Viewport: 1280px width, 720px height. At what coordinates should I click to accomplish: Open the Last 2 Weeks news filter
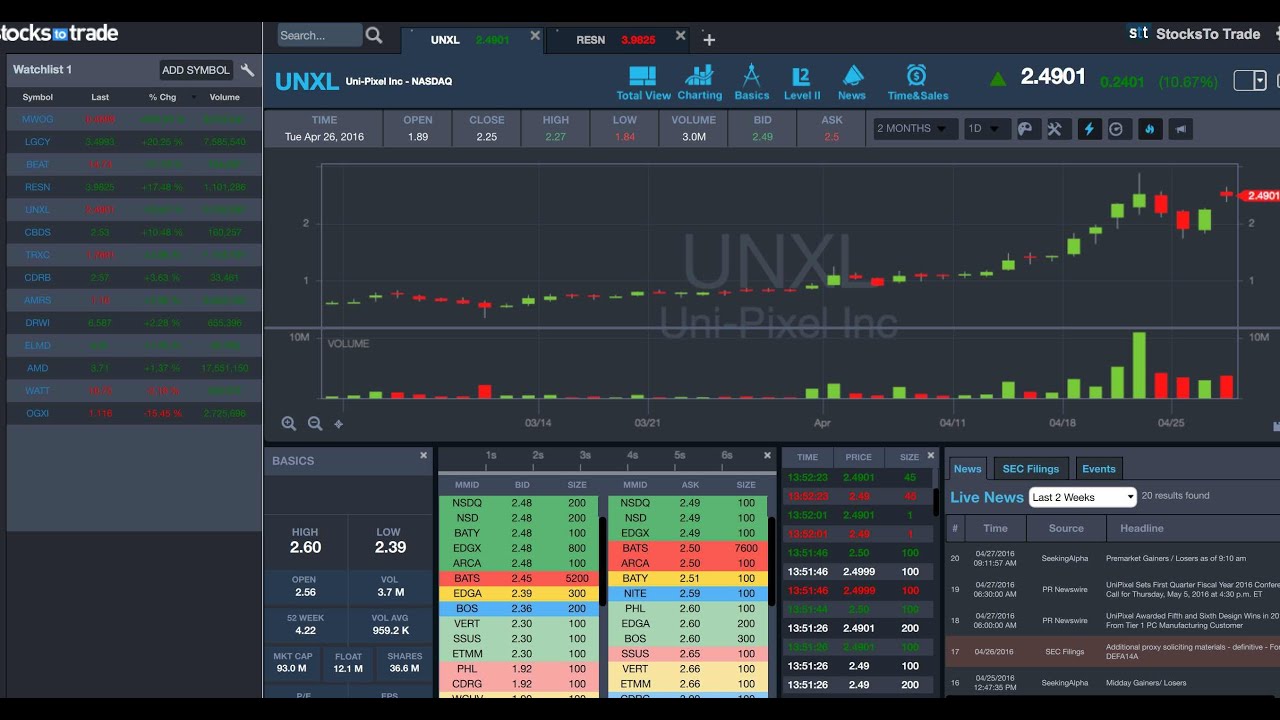pos(1083,497)
